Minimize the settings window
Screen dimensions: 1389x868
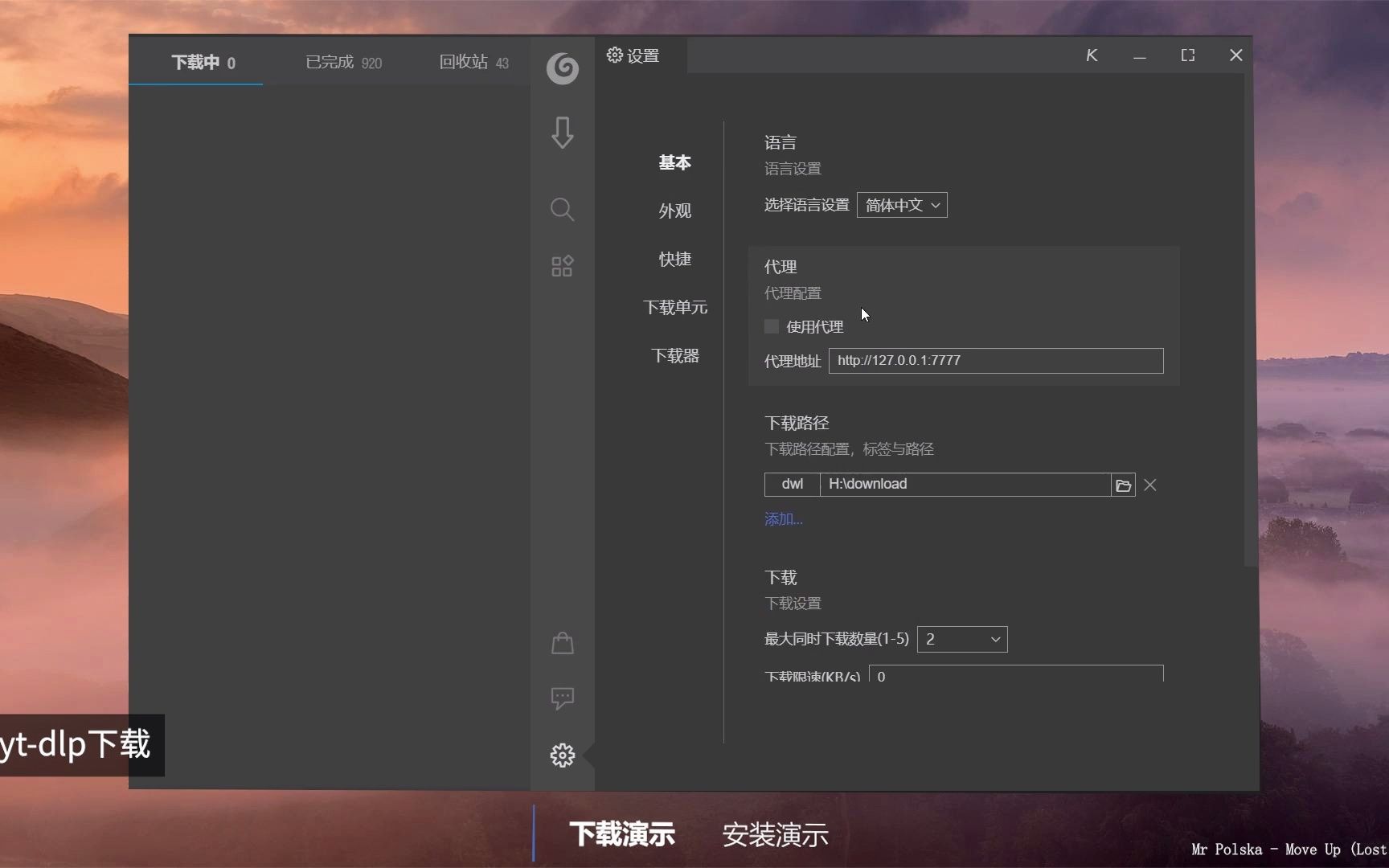coord(1140,56)
